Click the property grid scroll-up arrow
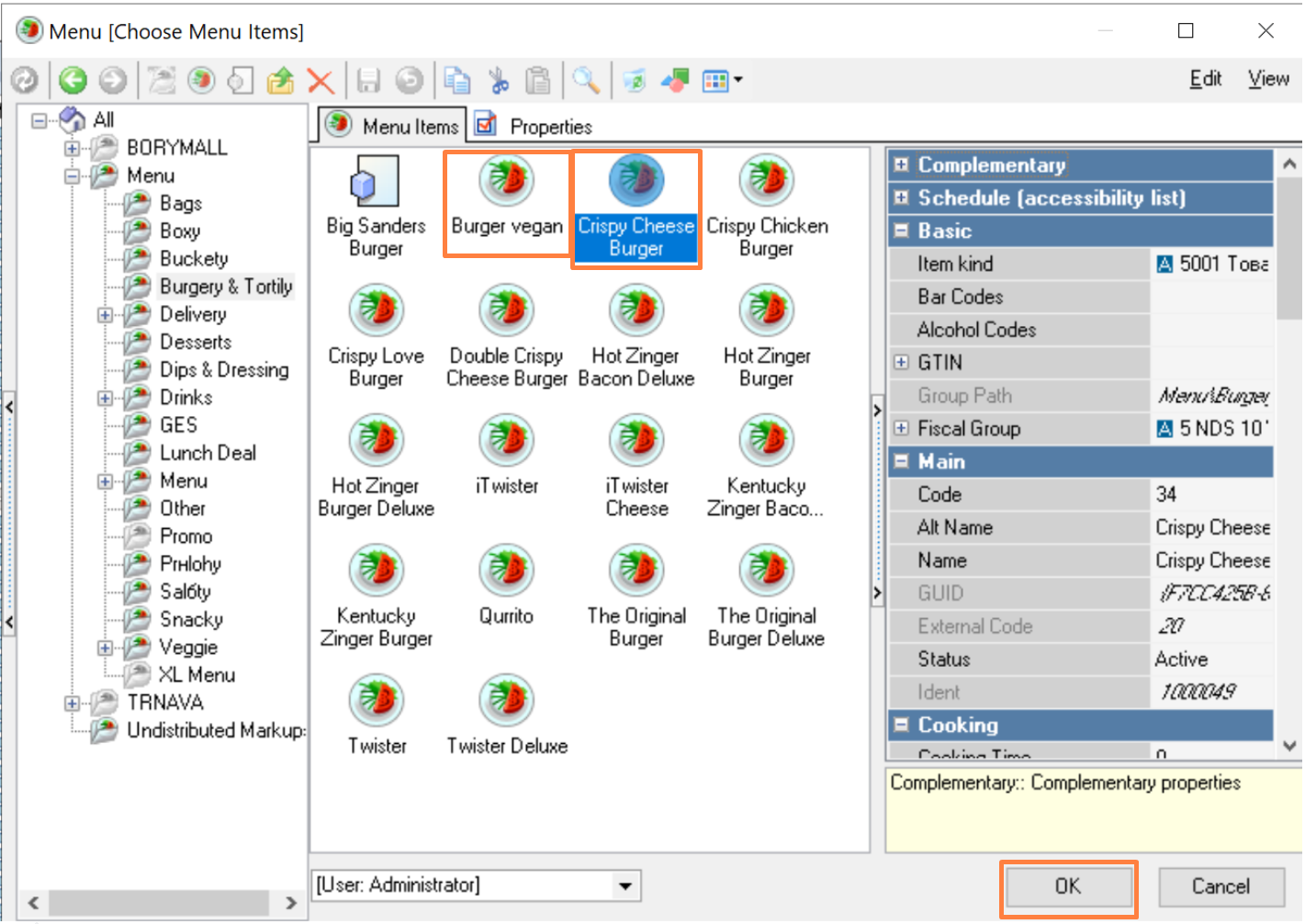 click(x=1289, y=163)
